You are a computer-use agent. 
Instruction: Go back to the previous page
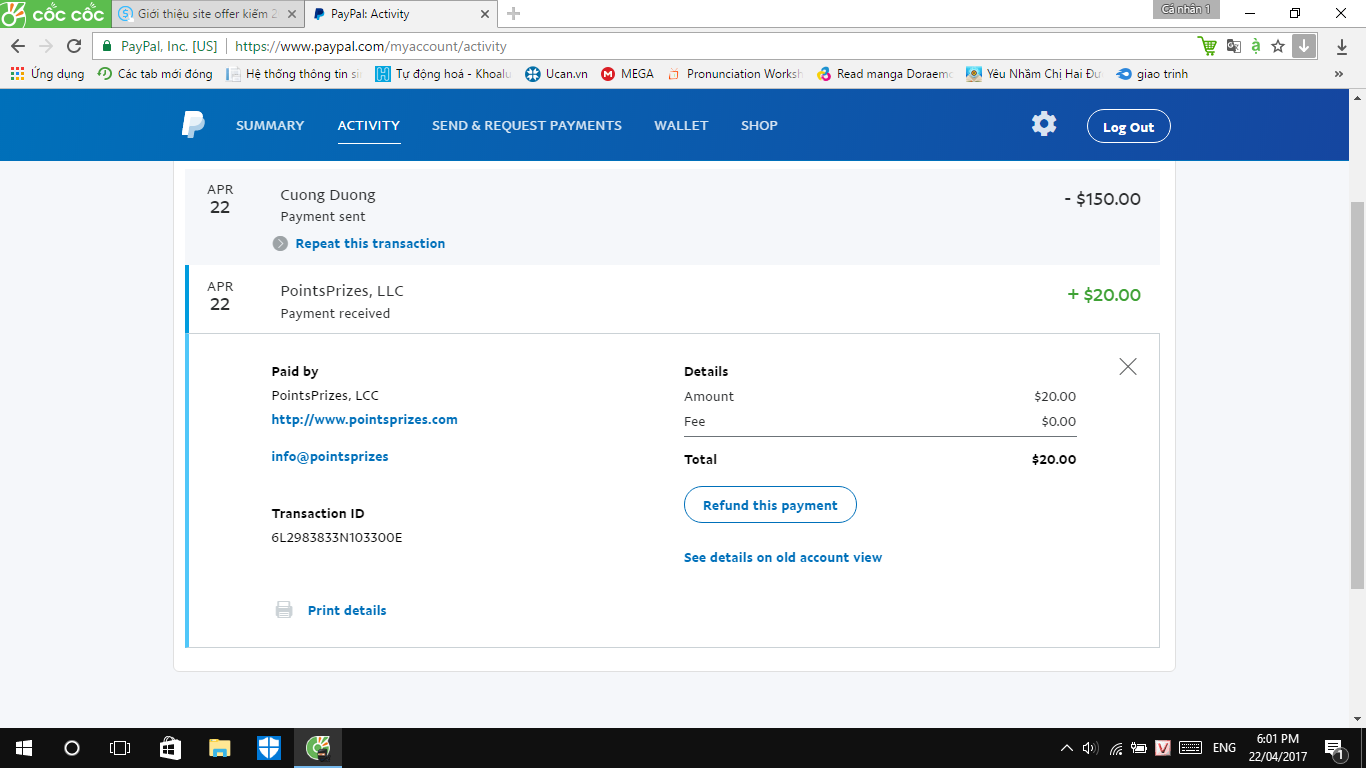click(18, 46)
